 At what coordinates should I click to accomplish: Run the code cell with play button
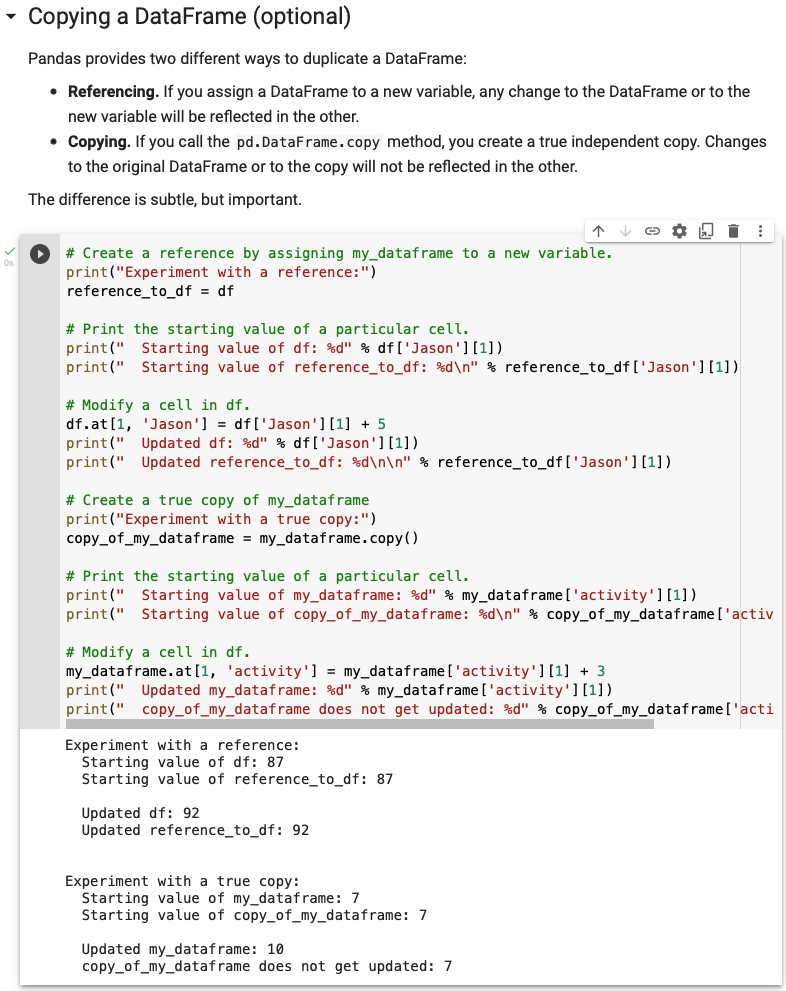click(x=40, y=253)
